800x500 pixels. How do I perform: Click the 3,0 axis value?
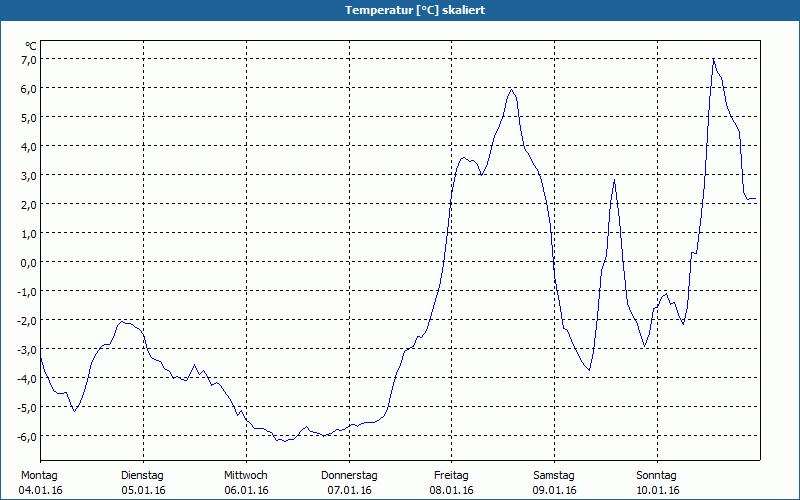[x=29, y=176]
